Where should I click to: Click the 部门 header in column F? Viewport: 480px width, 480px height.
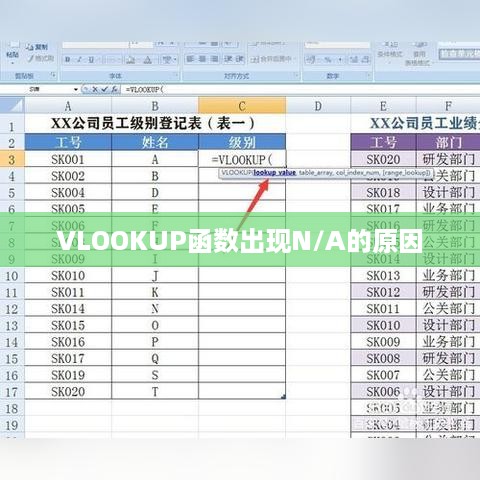click(x=448, y=142)
